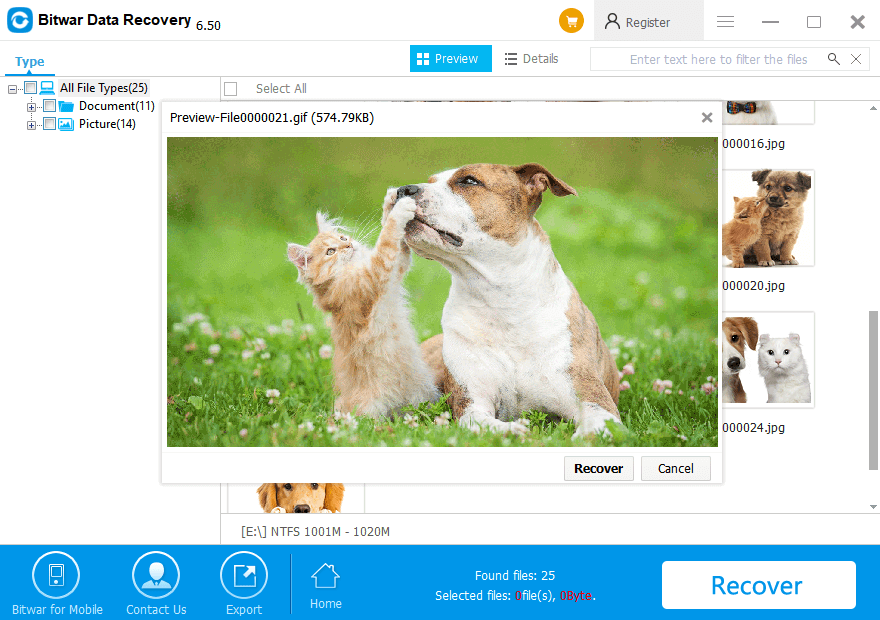Screen dimensions: 880x620
Task: Tick the Select All checkbox
Action: coord(231,89)
